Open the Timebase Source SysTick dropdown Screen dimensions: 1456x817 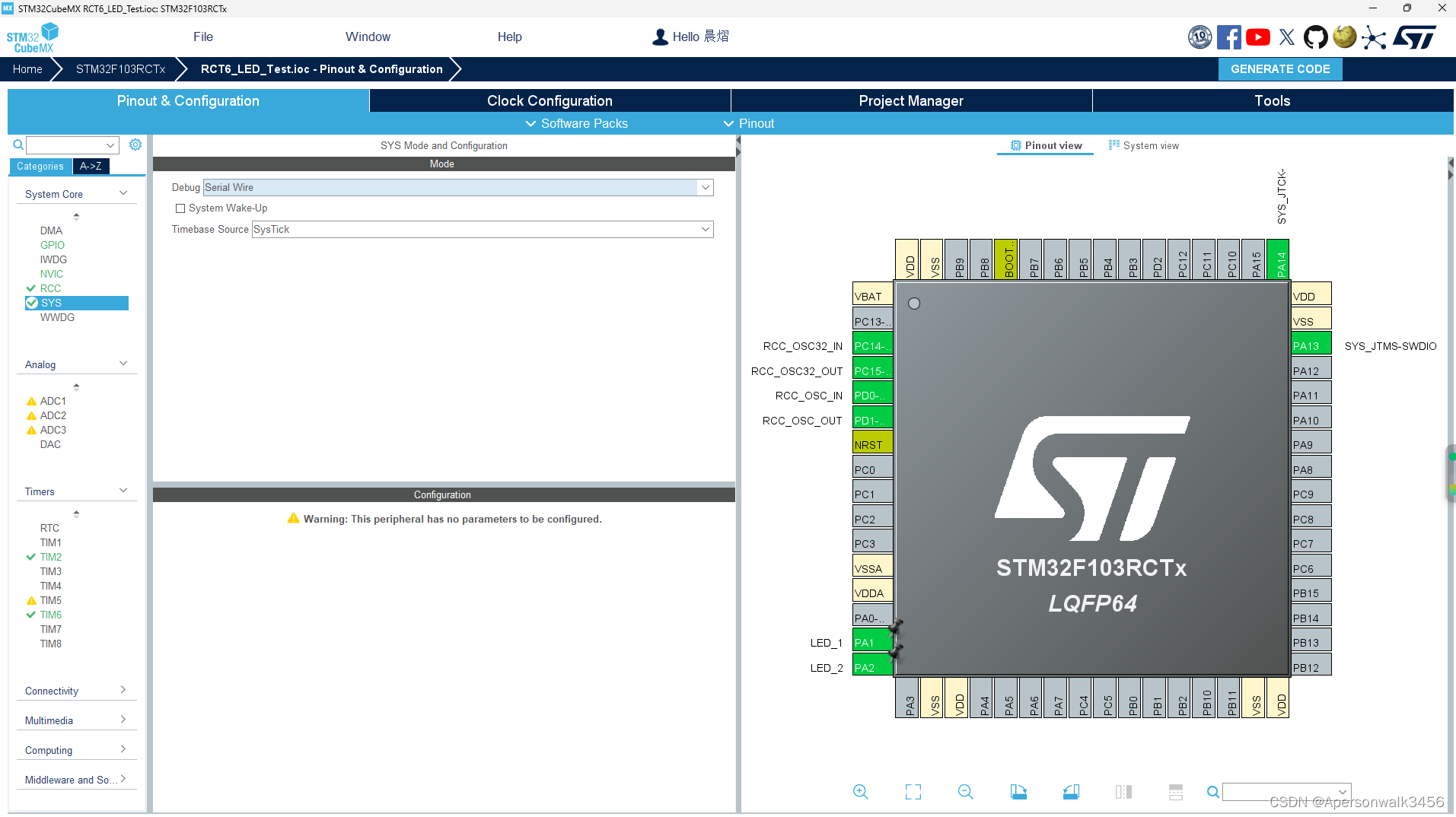click(706, 229)
